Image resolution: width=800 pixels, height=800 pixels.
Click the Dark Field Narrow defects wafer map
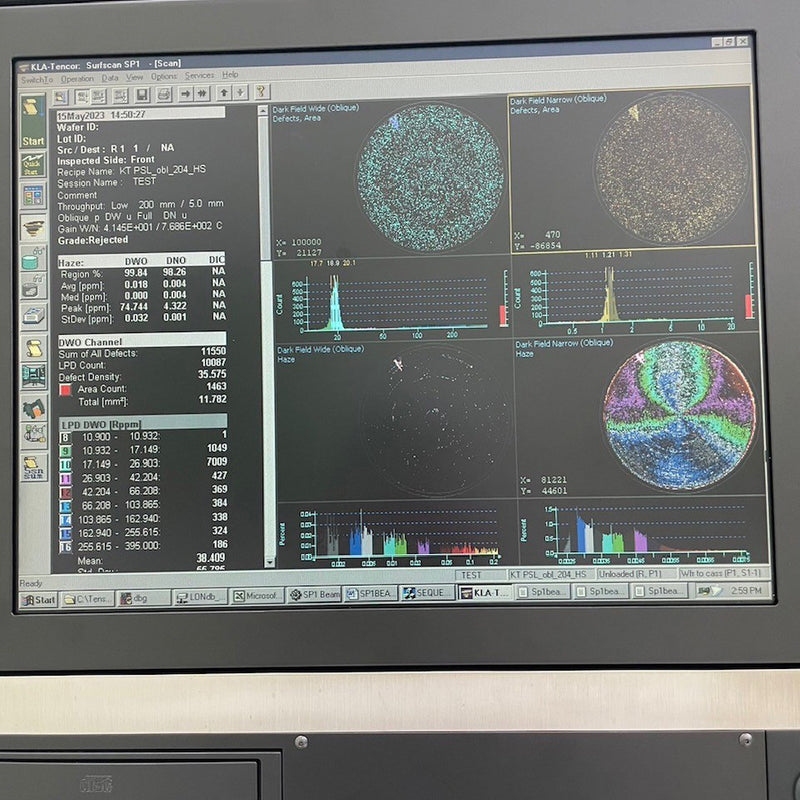coord(671,168)
